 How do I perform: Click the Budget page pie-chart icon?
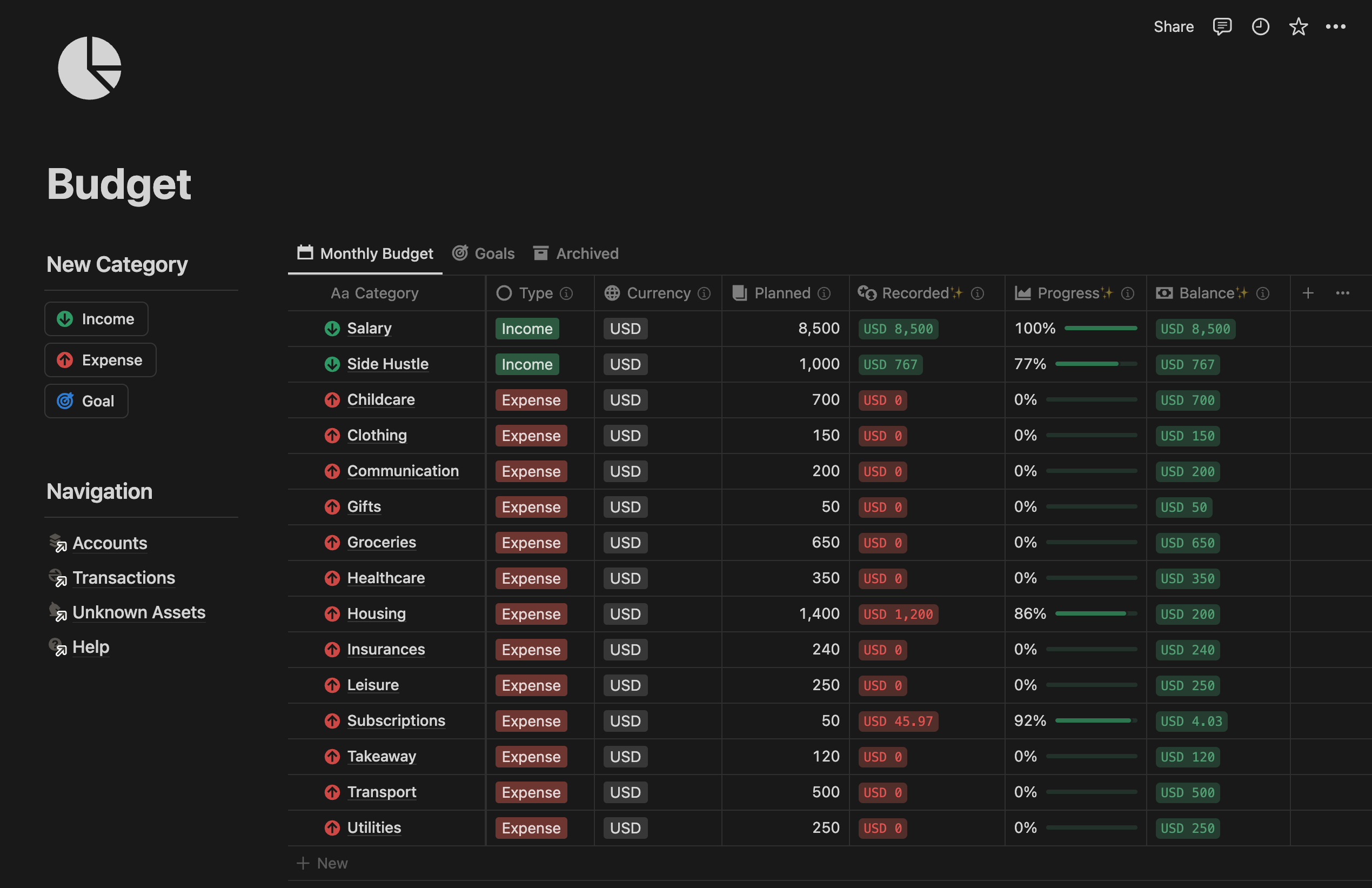(x=89, y=68)
